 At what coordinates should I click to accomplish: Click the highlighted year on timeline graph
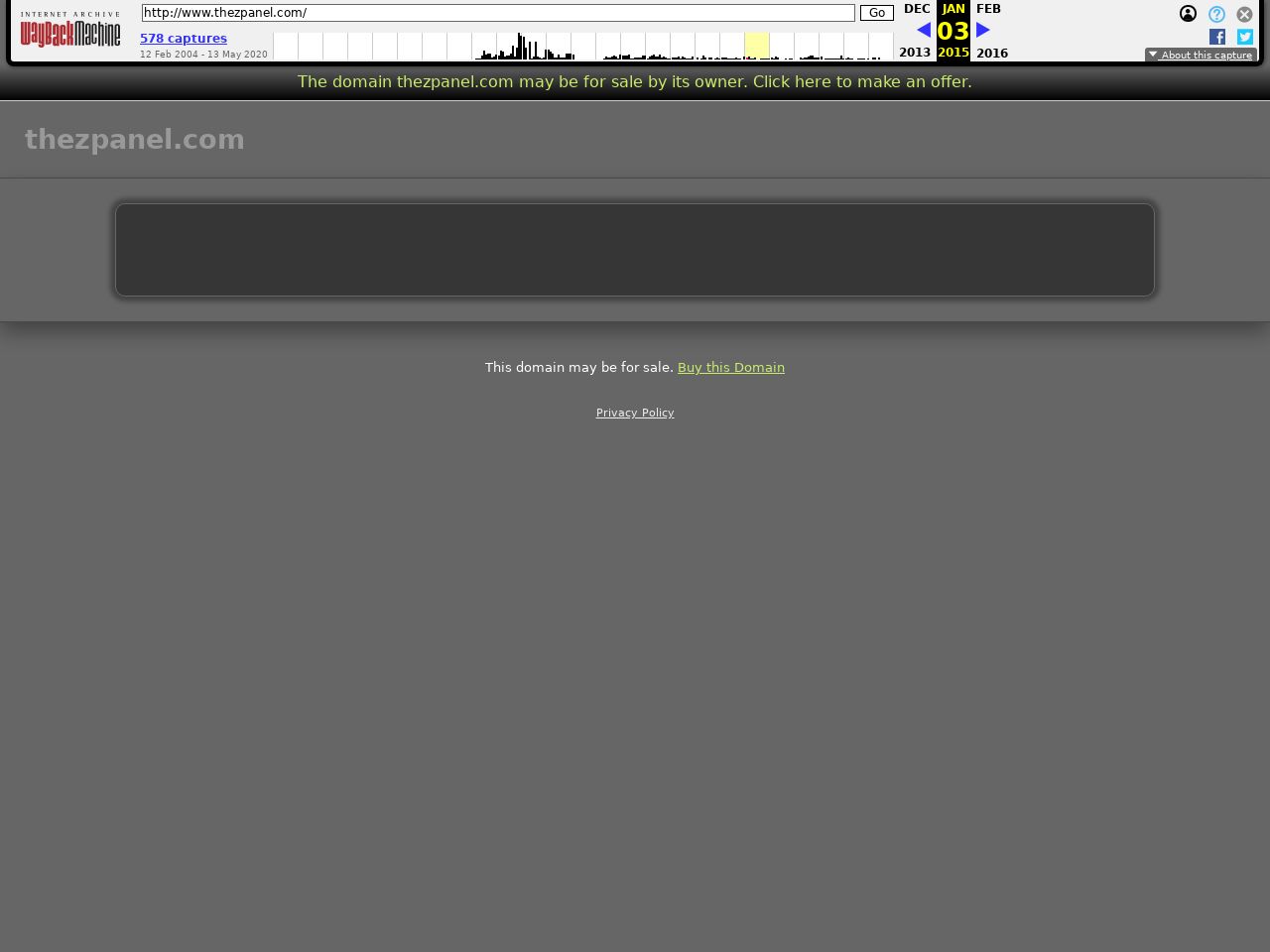click(x=757, y=46)
